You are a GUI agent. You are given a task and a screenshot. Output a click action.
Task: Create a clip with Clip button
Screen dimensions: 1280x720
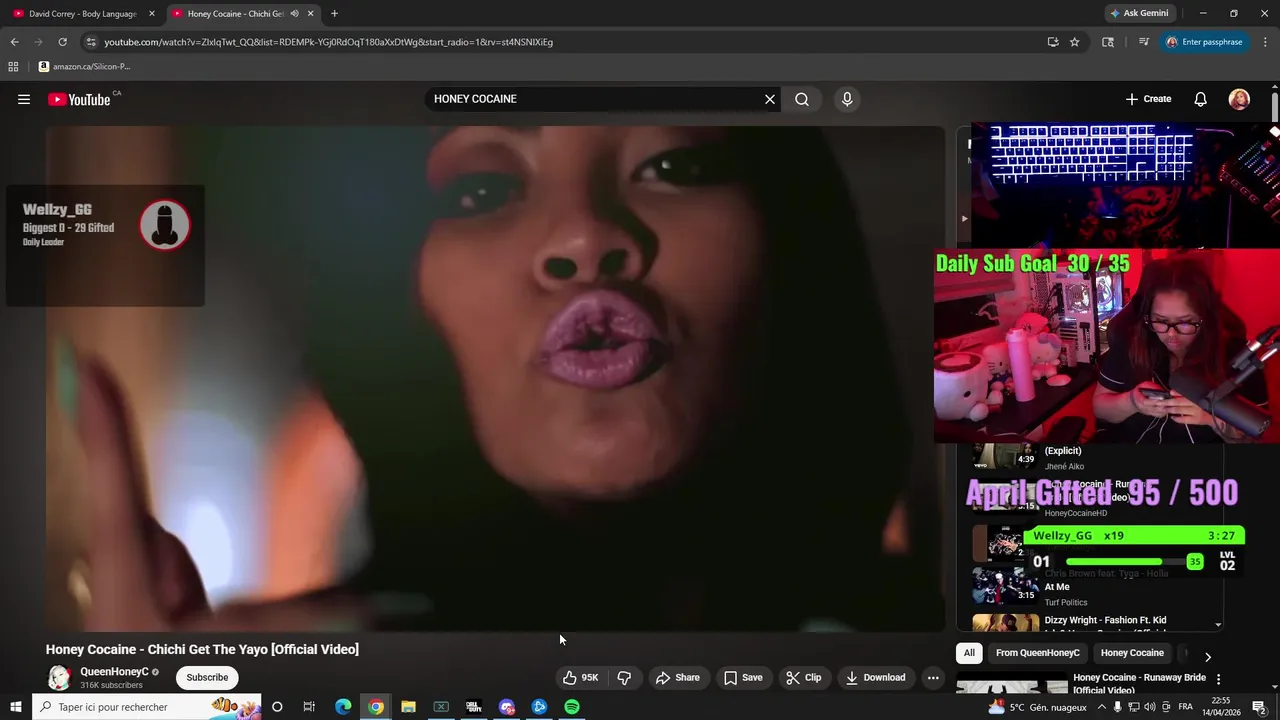(803, 677)
